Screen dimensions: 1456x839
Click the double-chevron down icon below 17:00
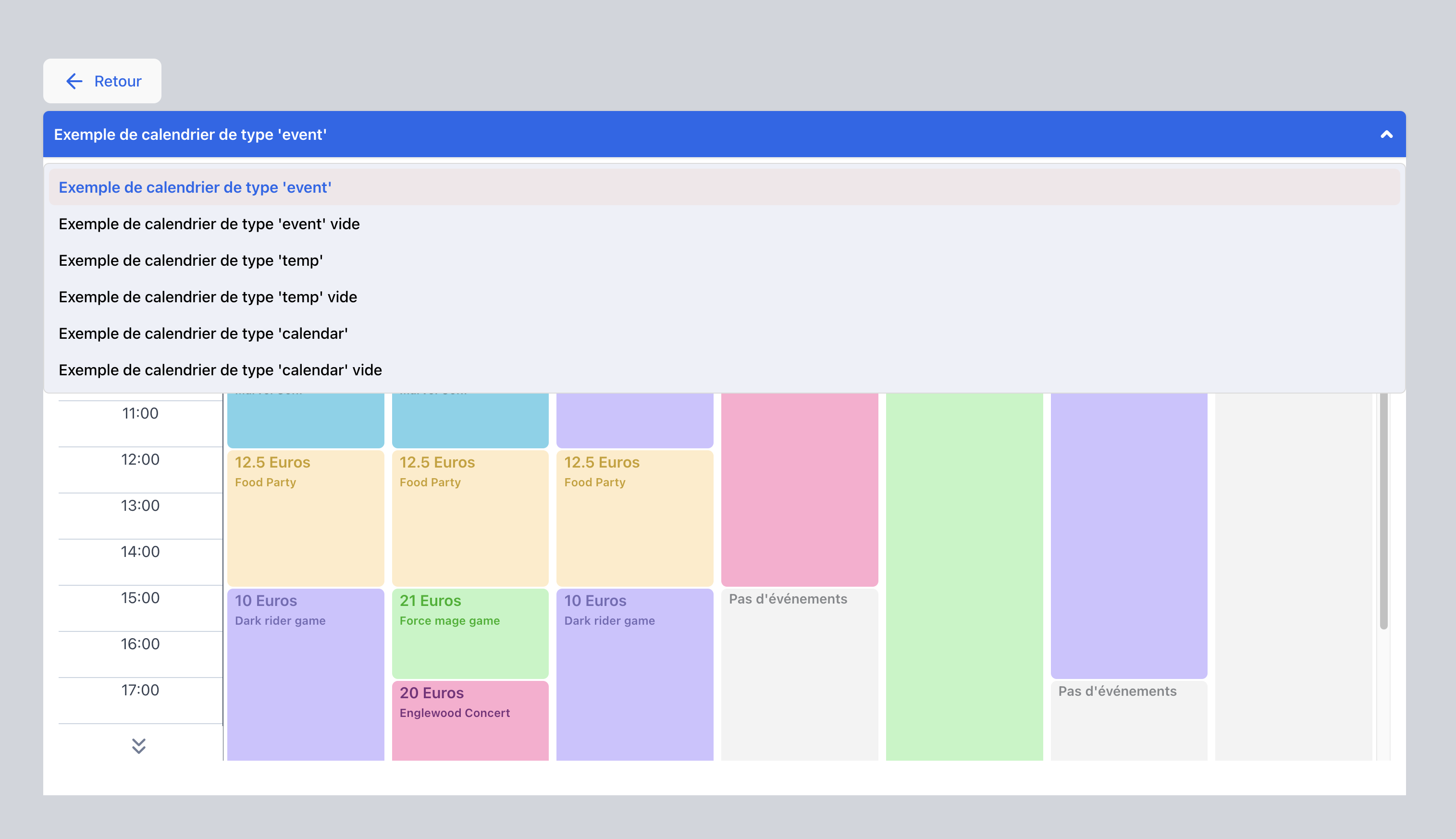point(139,746)
